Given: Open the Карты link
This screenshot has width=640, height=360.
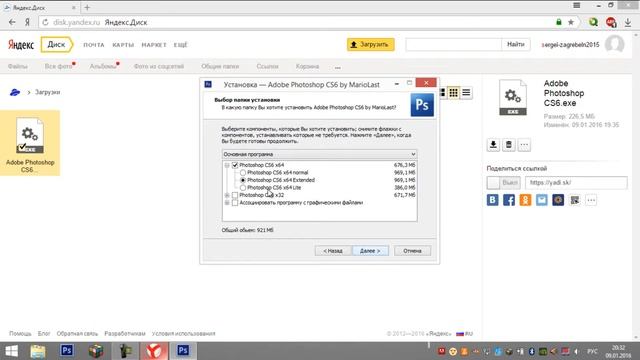Looking at the screenshot, I should 123,45.
